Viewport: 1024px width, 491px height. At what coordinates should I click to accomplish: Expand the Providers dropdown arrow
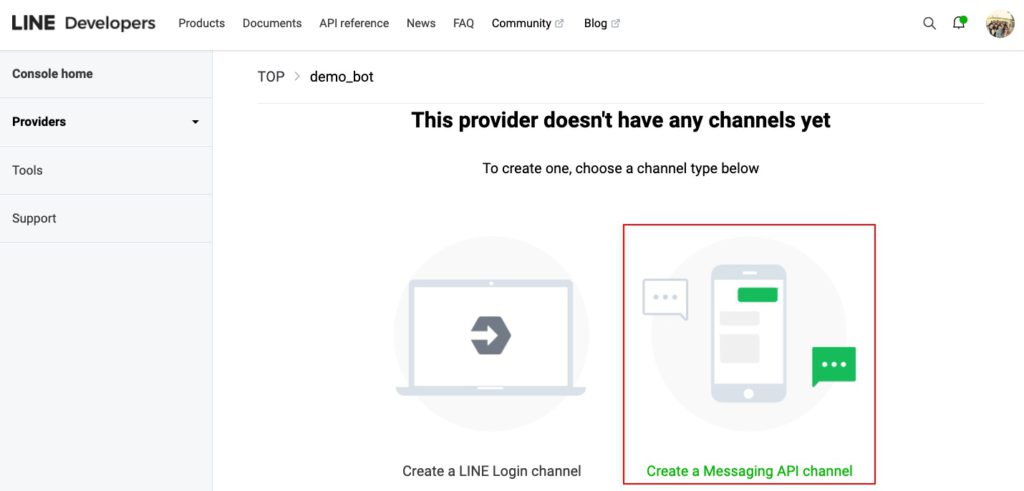click(195, 122)
